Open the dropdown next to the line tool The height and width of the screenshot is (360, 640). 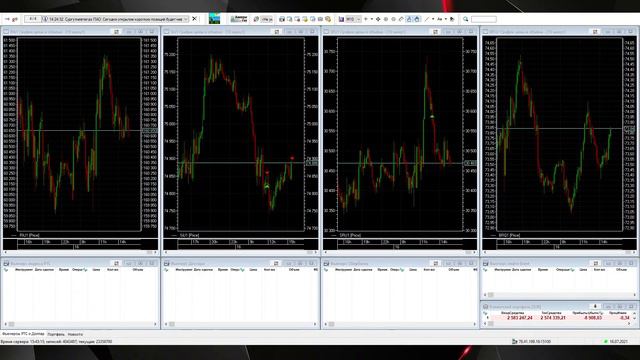click(x=433, y=19)
